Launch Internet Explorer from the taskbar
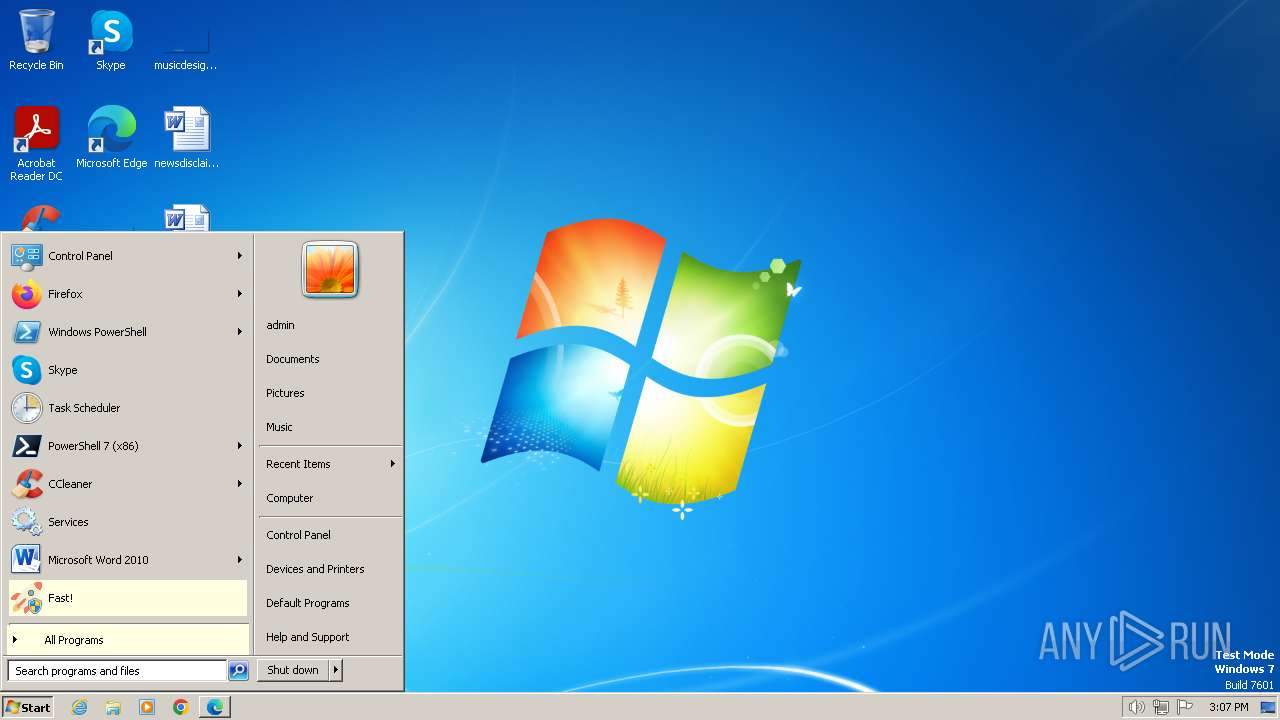1280x720 pixels. [x=79, y=707]
